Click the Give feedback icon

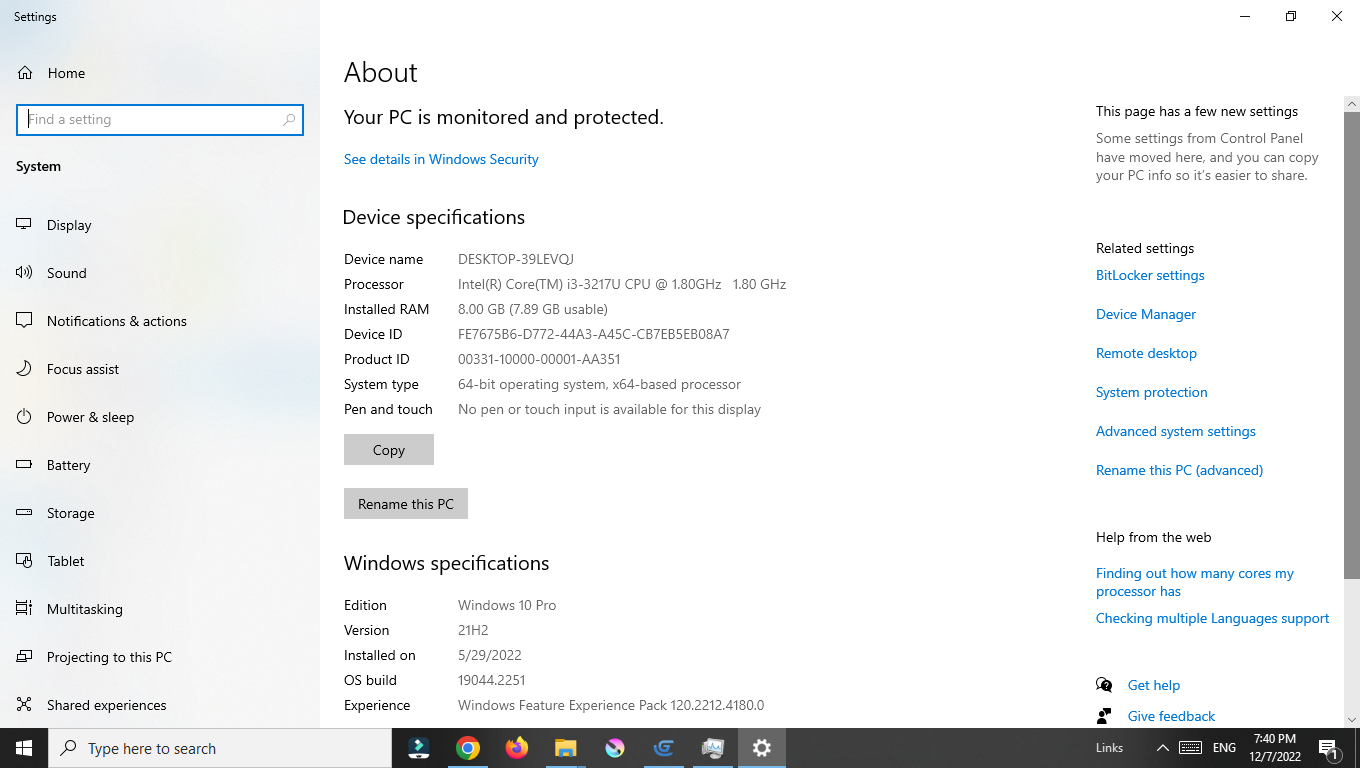coord(1104,715)
